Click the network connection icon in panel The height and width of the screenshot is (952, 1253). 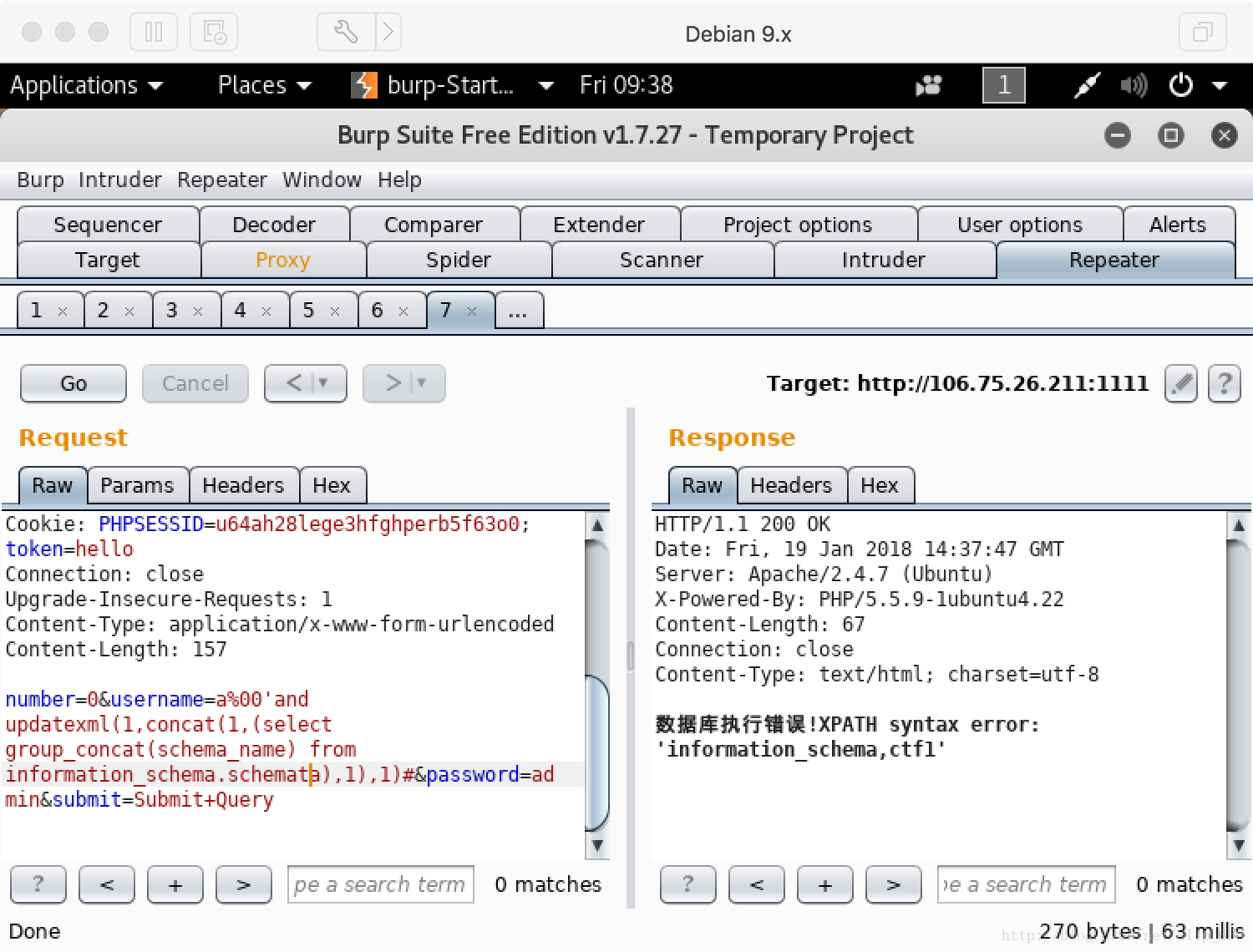click(1087, 85)
